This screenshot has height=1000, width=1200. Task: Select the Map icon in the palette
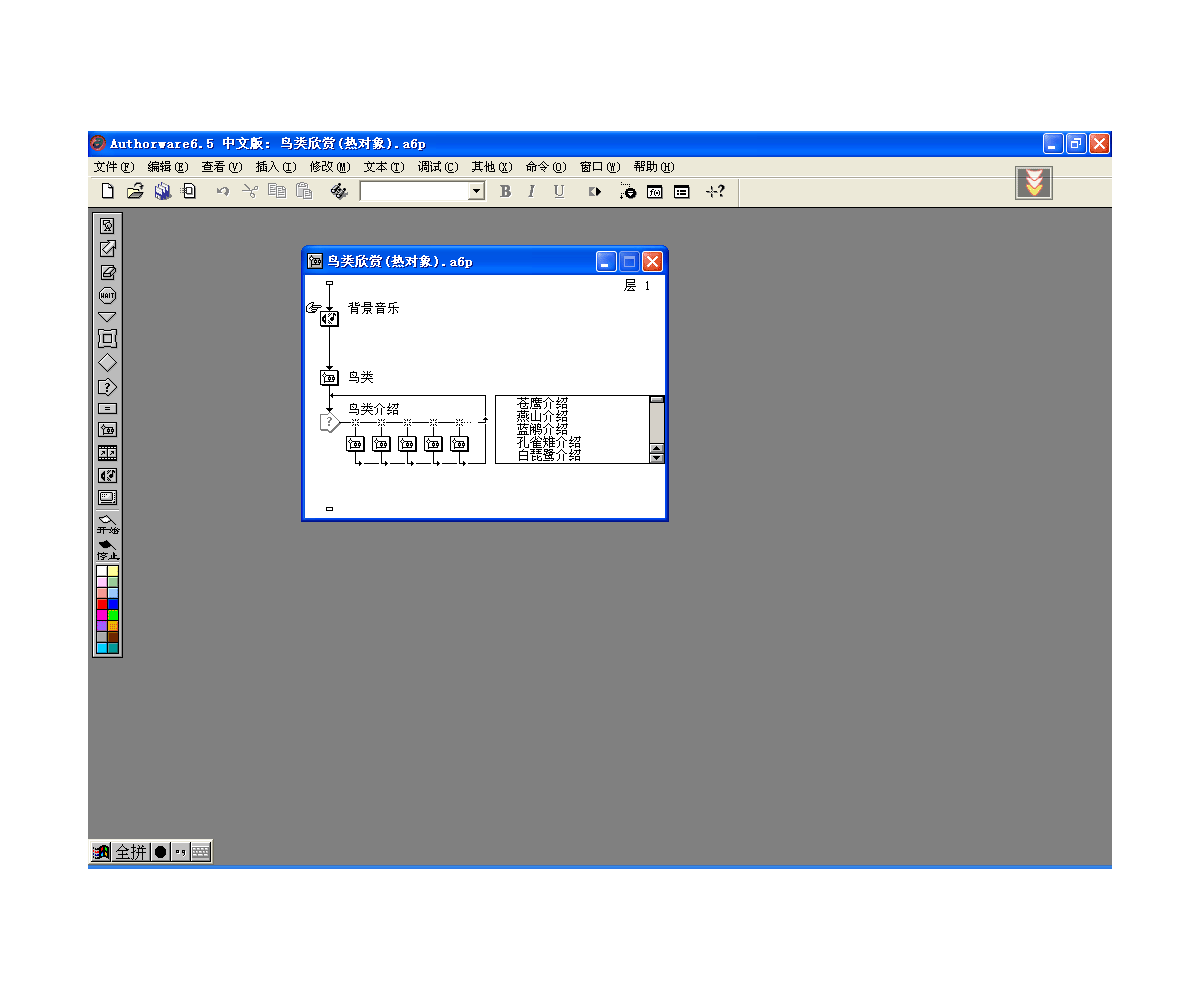click(x=107, y=429)
